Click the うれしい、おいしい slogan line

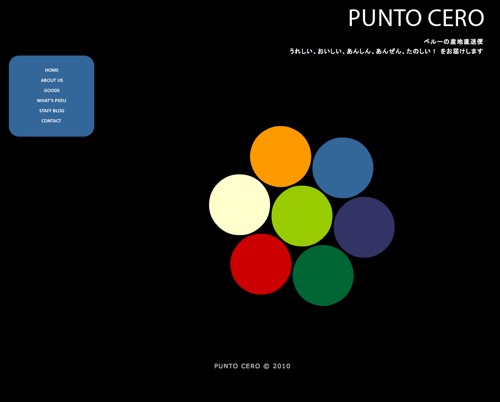click(386, 51)
